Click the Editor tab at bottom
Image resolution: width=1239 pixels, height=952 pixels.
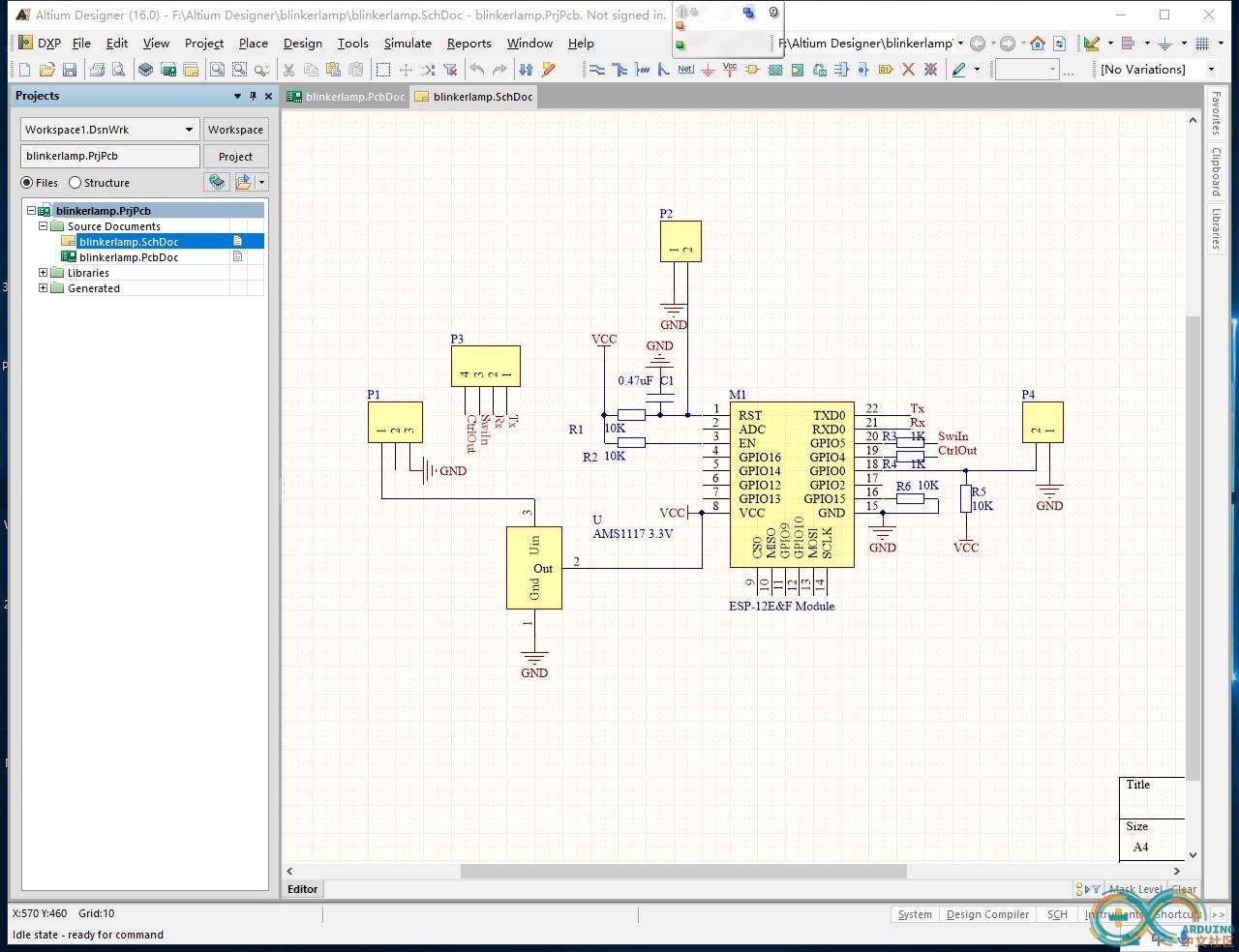(303, 889)
